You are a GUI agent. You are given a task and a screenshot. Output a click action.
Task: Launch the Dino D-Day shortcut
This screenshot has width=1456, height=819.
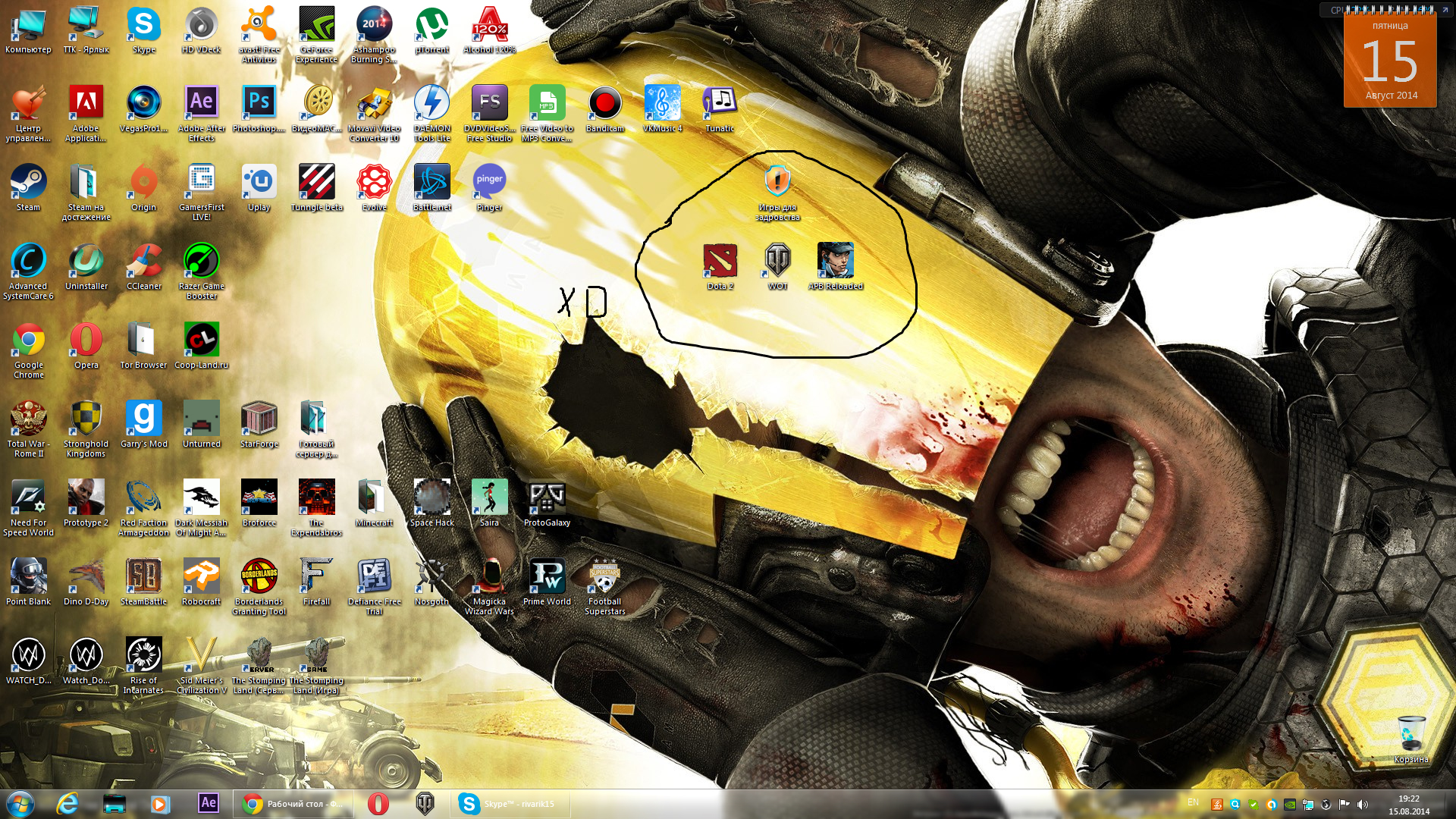tap(86, 582)
